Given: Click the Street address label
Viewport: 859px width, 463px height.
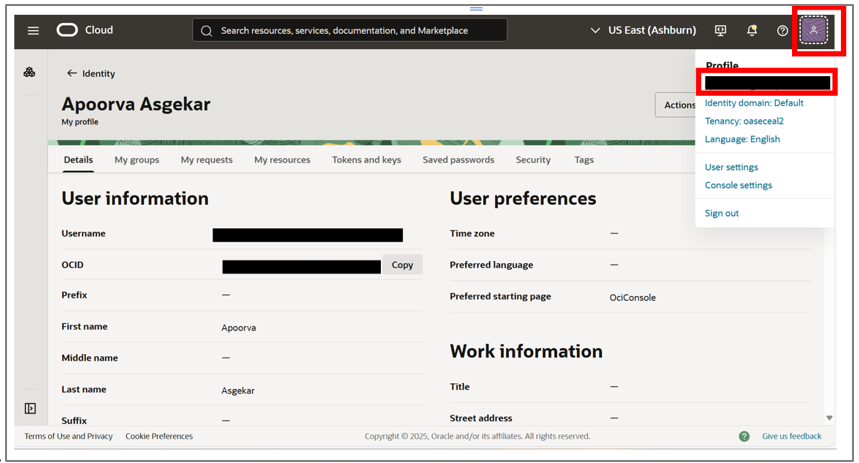Looking at the screenshot, I should pyautogui.click(x=481, y=418).
